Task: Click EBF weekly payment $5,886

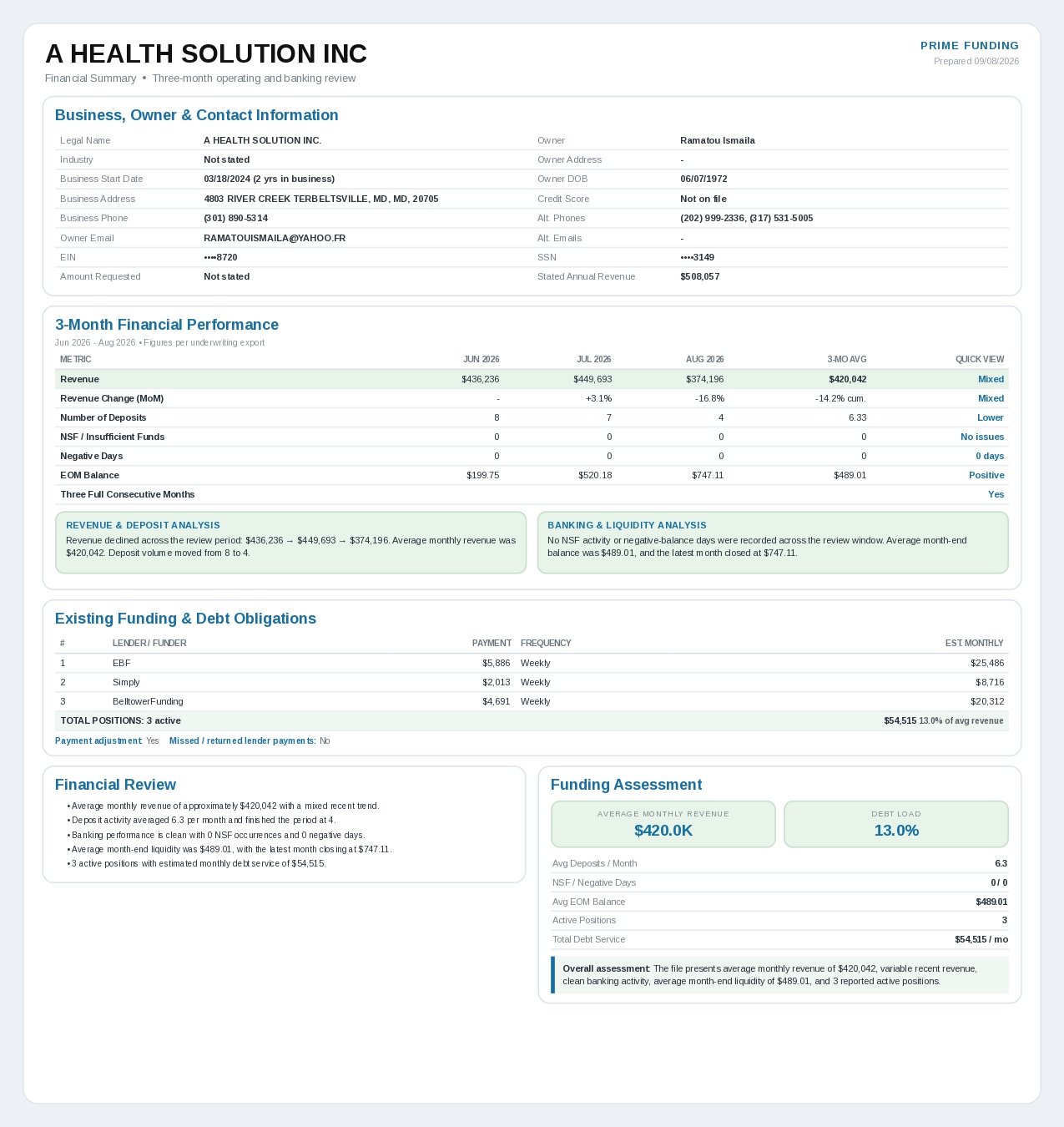Action: point(497,663)
